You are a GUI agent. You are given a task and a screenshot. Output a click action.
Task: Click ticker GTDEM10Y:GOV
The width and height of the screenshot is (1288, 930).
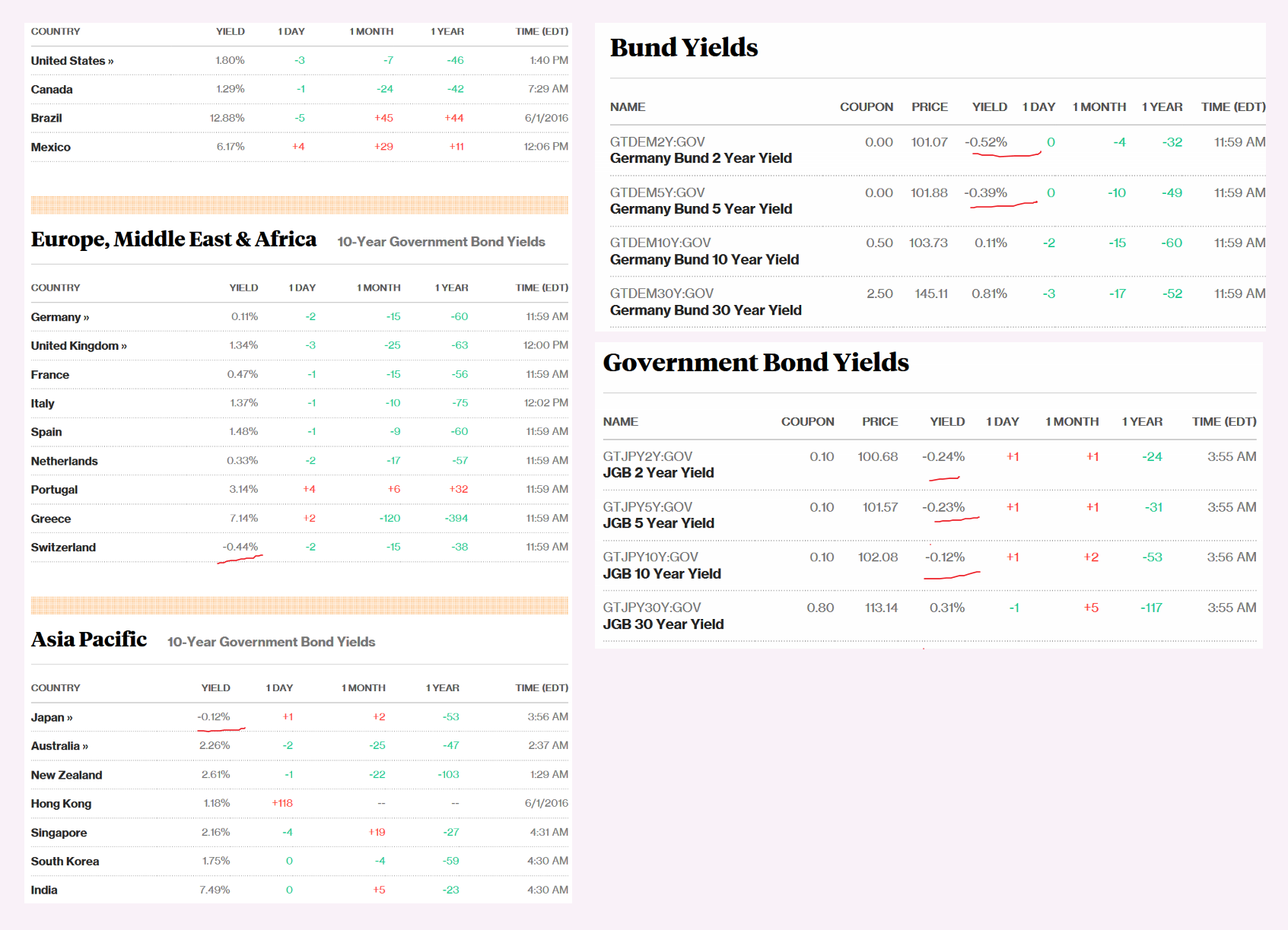click(660, 243)
